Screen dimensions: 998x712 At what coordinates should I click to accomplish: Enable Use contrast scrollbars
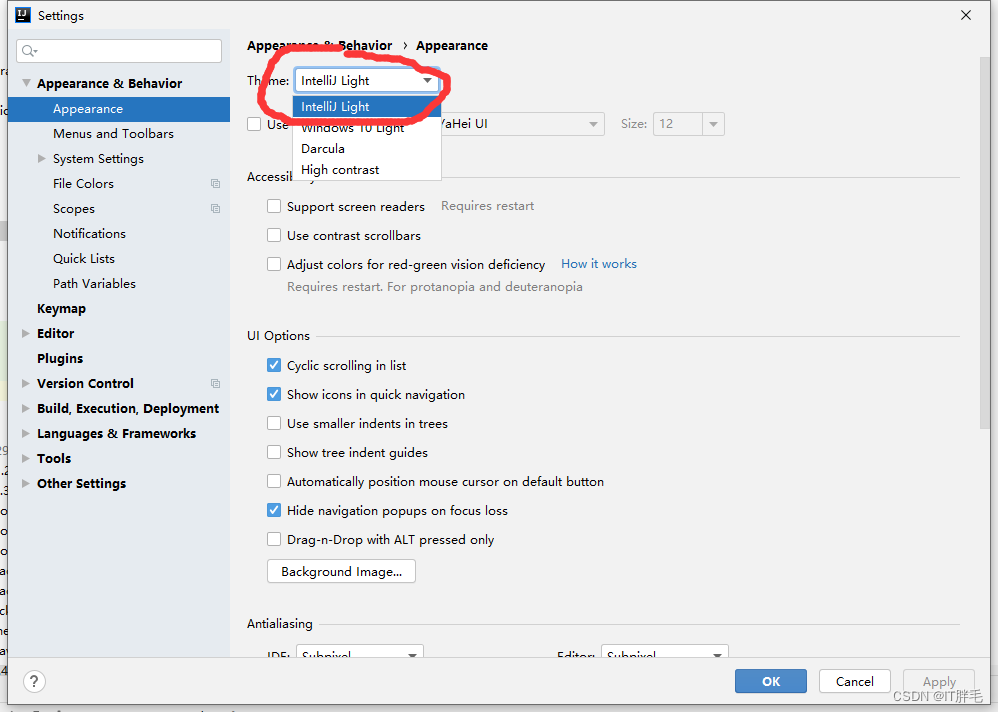[x=274, y=235]
